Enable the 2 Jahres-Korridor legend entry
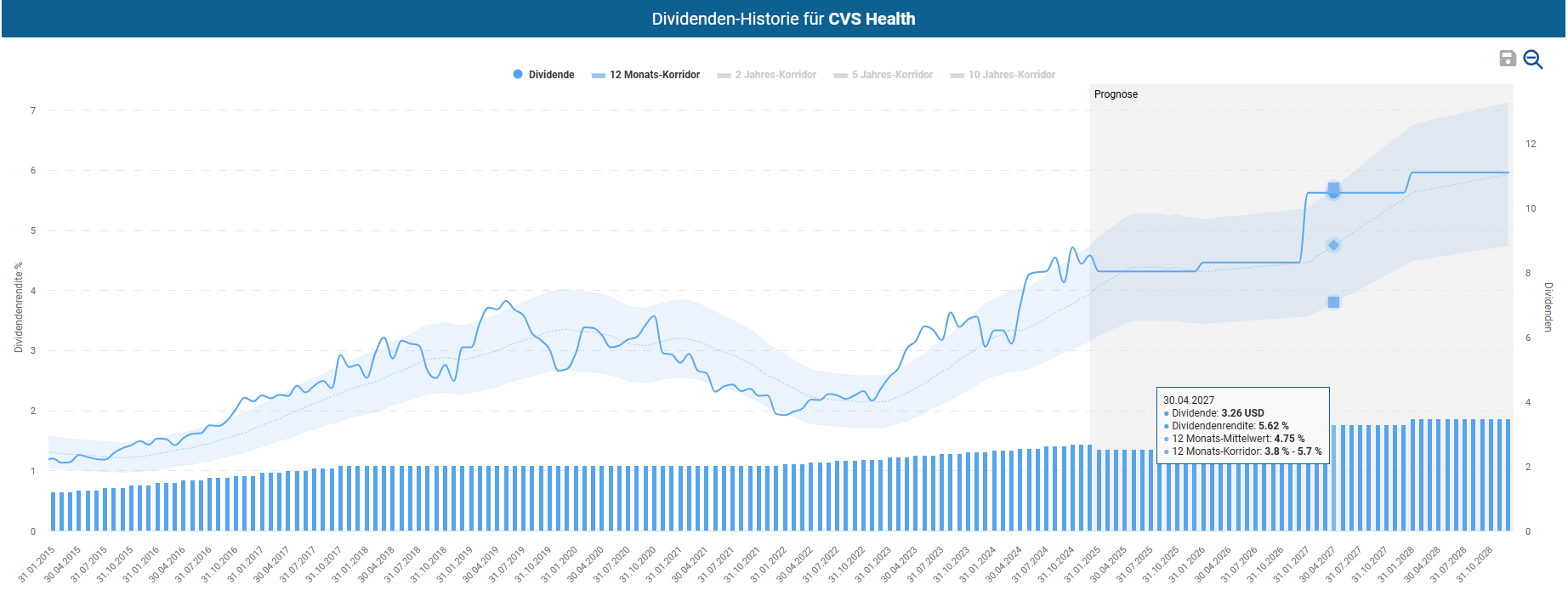Viewport: 1568px width, 596px height. [766, 75]
